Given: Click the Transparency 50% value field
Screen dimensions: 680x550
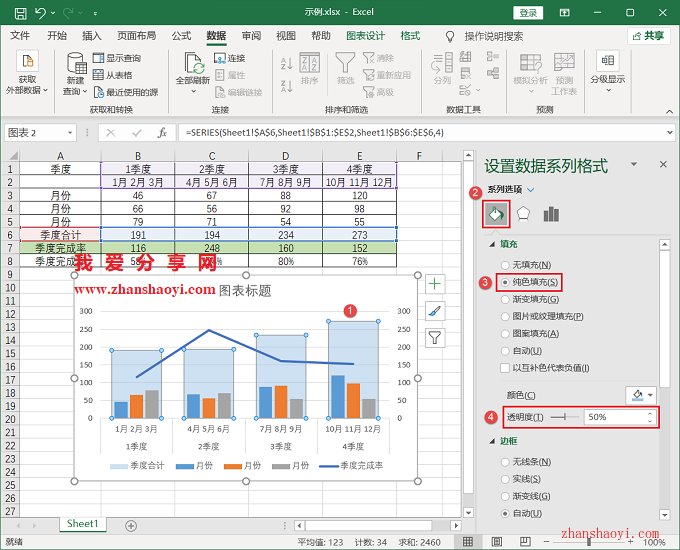Looking at the screenshot, I should pyautogui.click(x=615, y=417).
